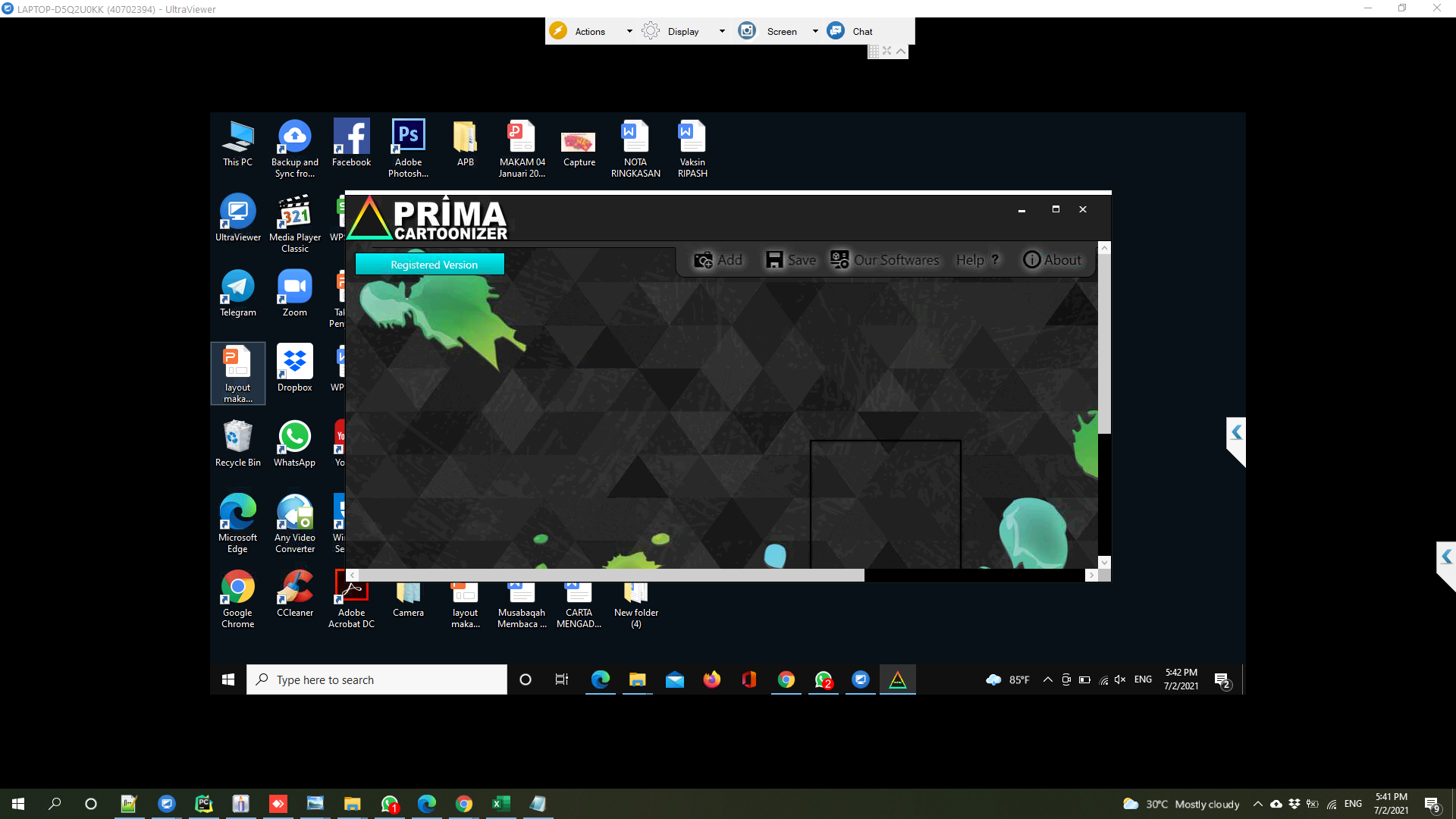Show hidden tray icons on remote taskbar
This screenshot has height=819, width=1456.
(x=1048, y=679)
